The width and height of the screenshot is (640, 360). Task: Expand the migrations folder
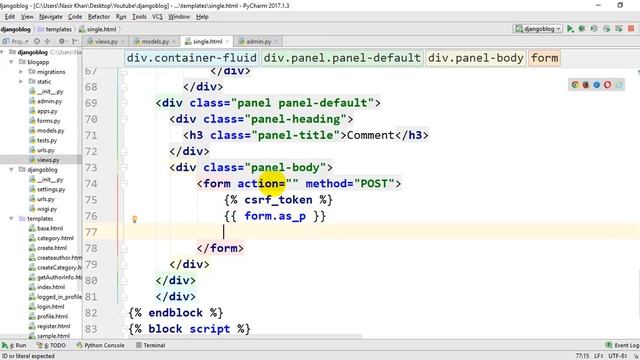coord(21,72)
